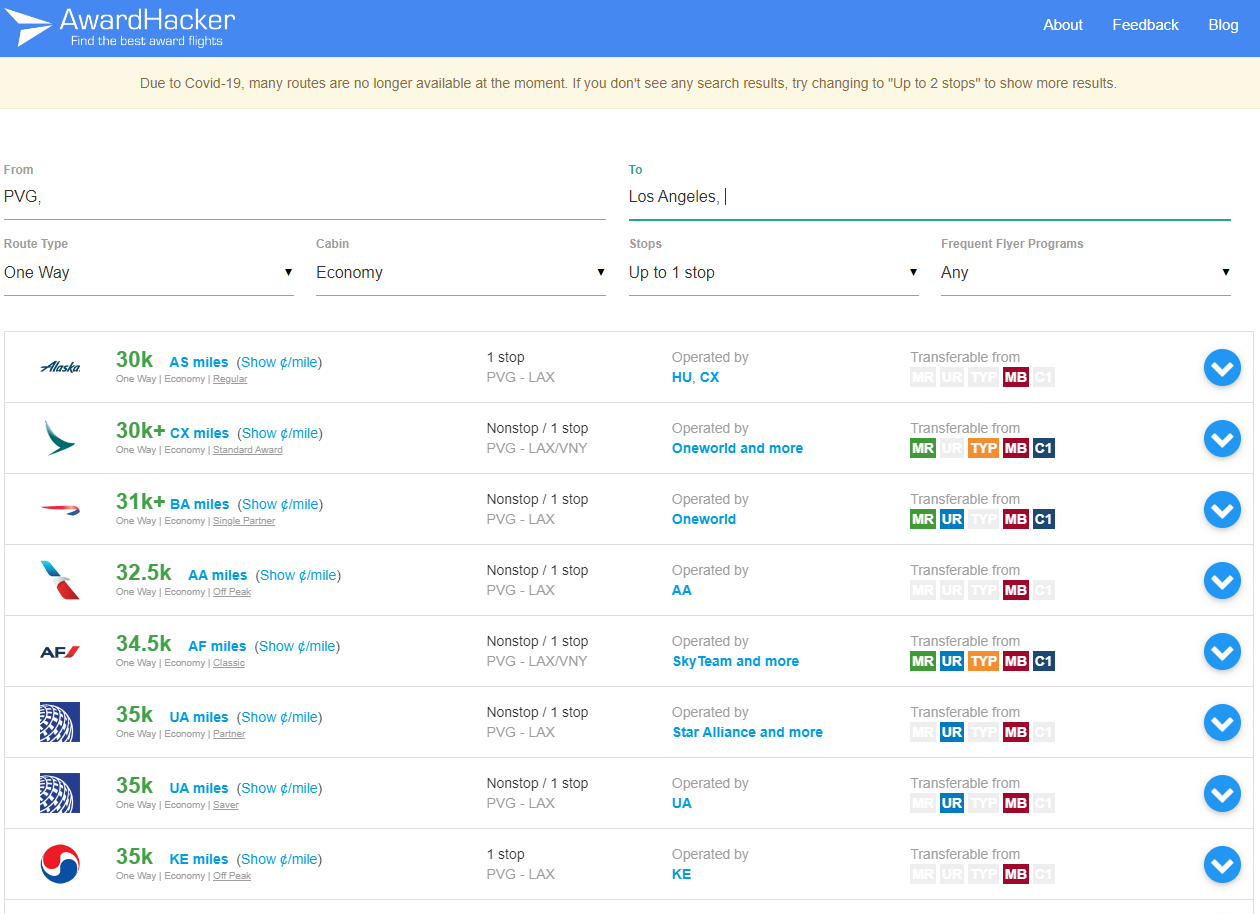Click MB badge in the BA miles row
Screen dimensions: 1260x914
(1015, 519)
